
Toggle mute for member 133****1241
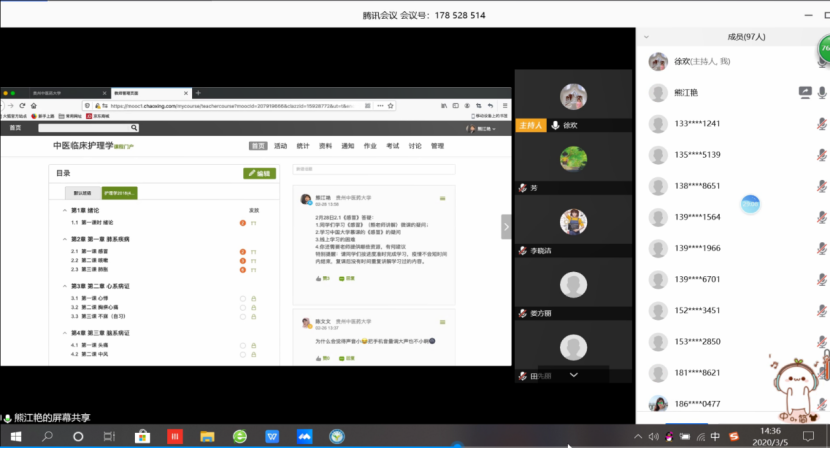[823, 124]
